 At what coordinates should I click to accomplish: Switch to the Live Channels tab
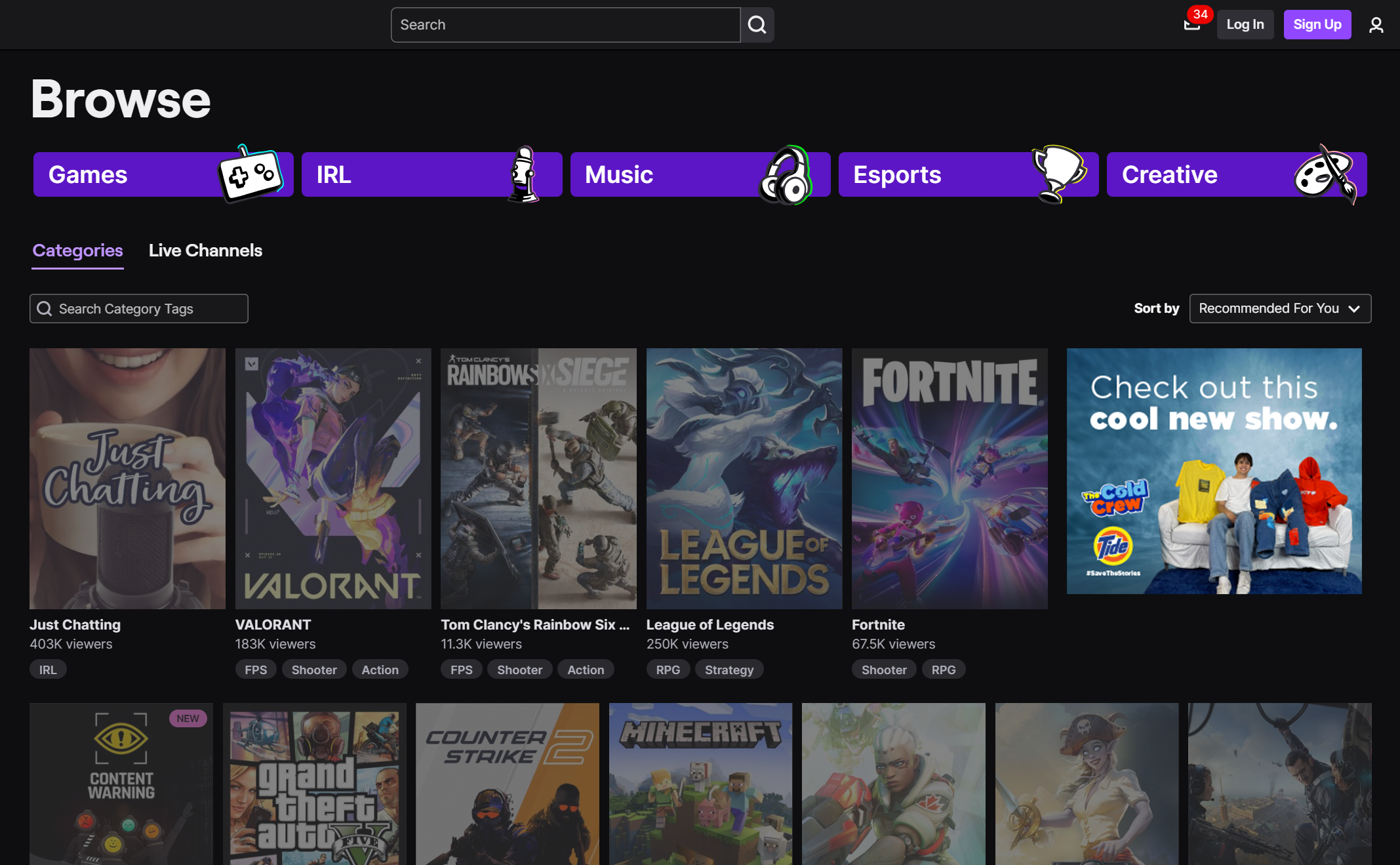[205, 251]
